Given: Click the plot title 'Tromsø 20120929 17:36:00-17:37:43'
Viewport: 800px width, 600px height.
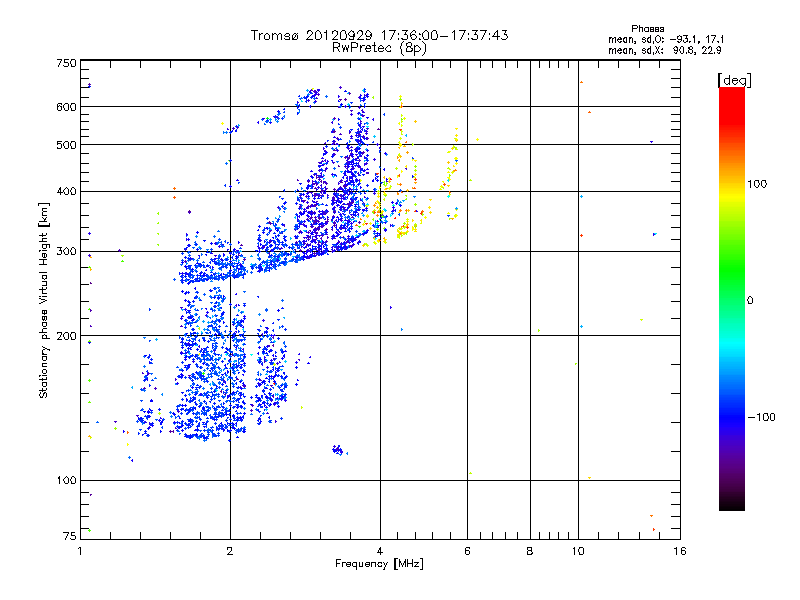Looking at the screenshot, I should [x=379, y=35].
